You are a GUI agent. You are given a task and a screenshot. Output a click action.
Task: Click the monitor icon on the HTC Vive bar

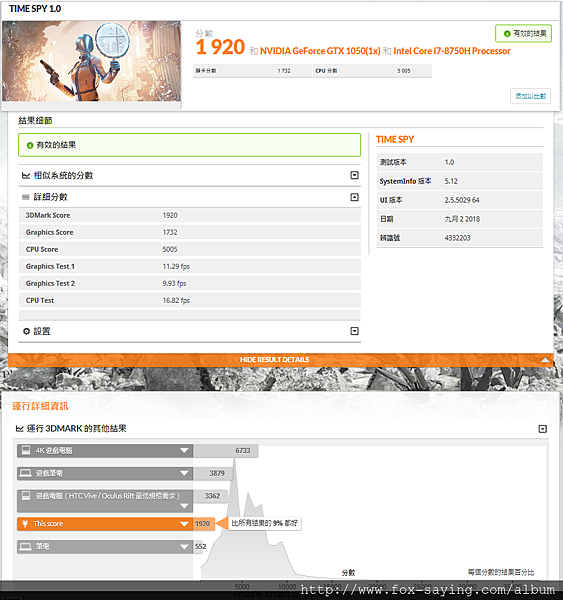(26, 496)
